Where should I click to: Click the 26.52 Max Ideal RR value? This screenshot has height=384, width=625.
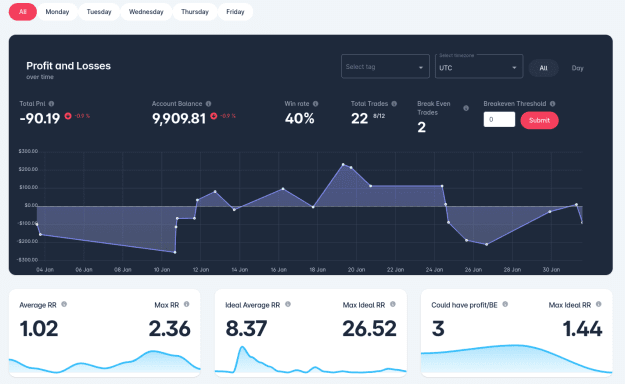(369, 329)
